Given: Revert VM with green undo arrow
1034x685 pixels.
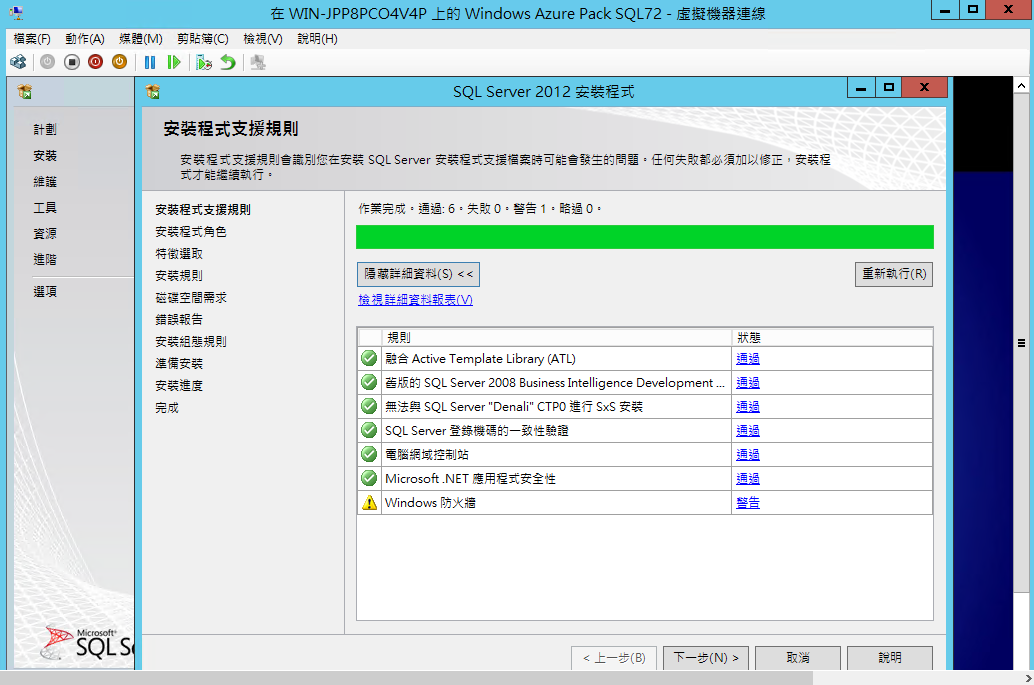Looking at the screenshot, I should pyautogui.click(x=228, y=62).
